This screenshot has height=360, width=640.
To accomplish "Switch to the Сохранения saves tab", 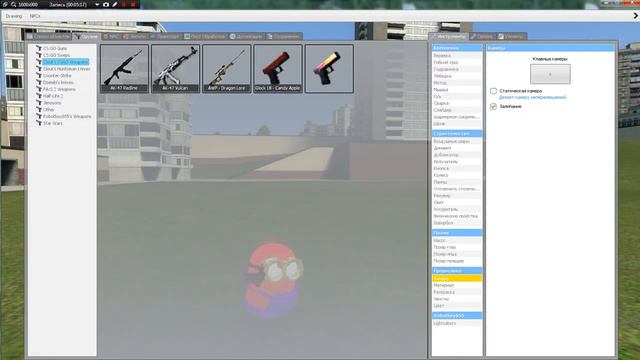I will [x=284, y=36].
